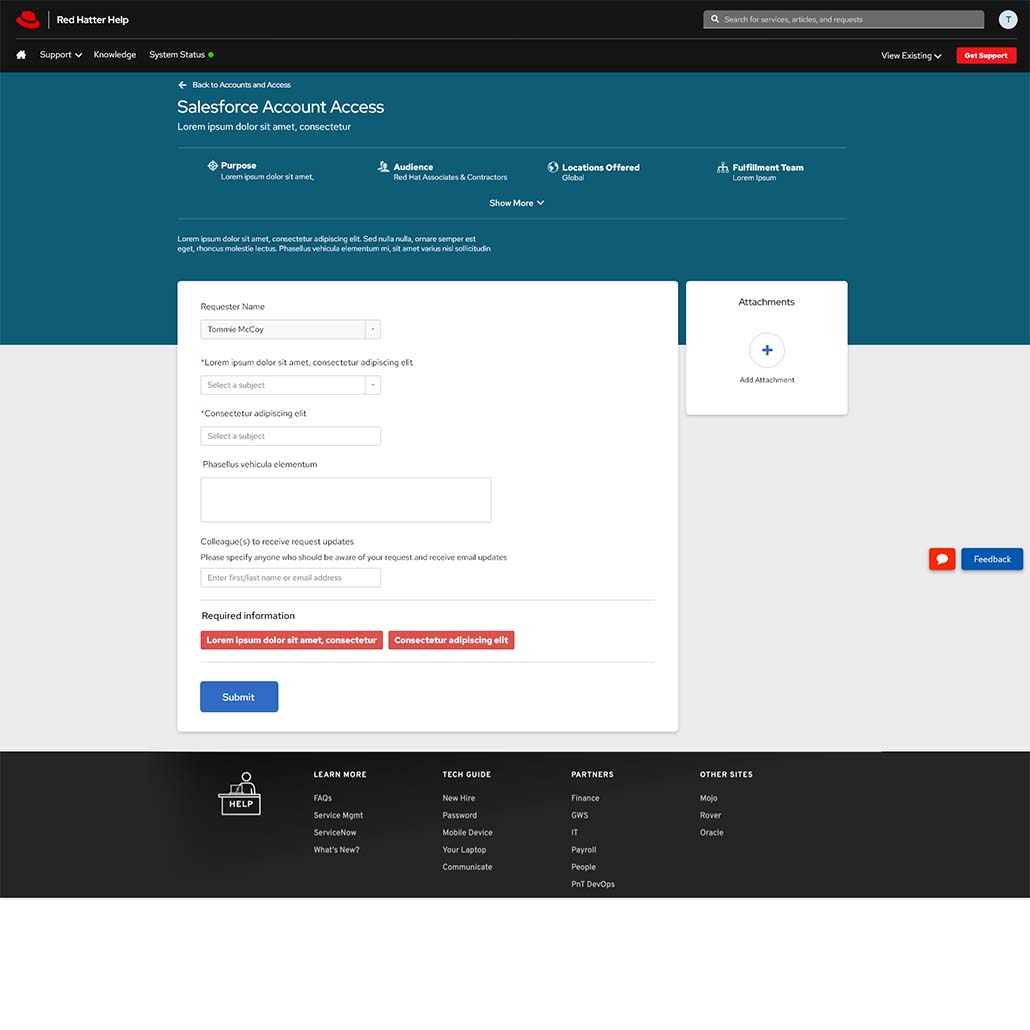Click the back arrow icon
1030x1030 pixels.
[182, 85]
